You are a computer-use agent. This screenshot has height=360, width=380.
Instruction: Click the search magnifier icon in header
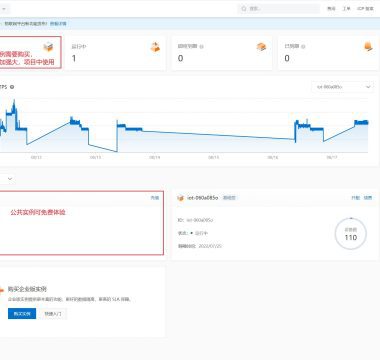coord(244,8)
